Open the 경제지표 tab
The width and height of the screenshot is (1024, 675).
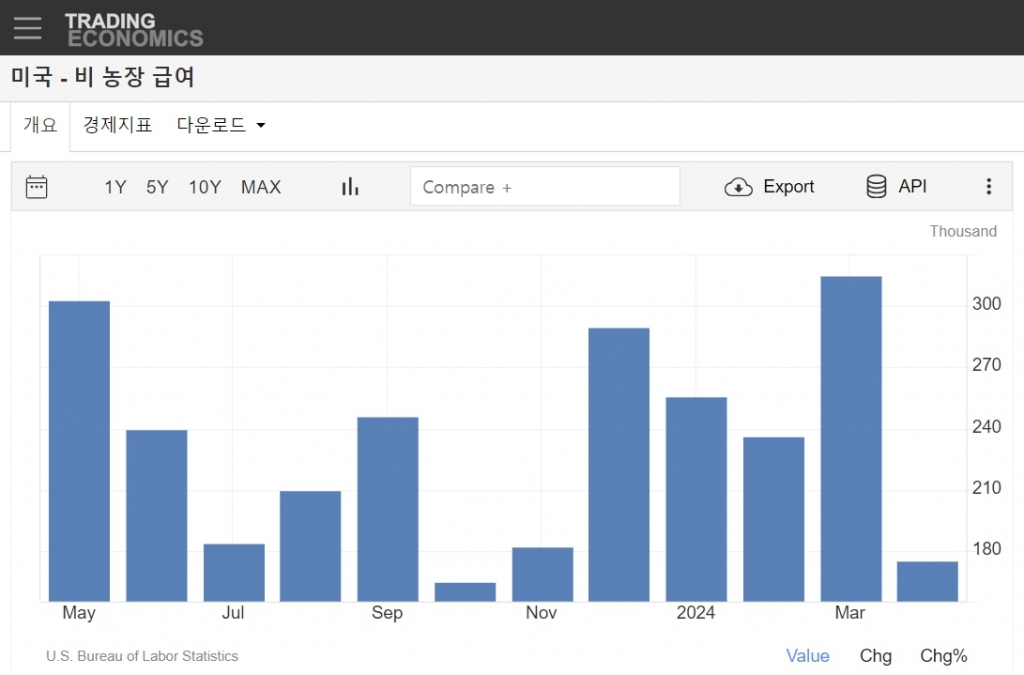coord(117,126)
